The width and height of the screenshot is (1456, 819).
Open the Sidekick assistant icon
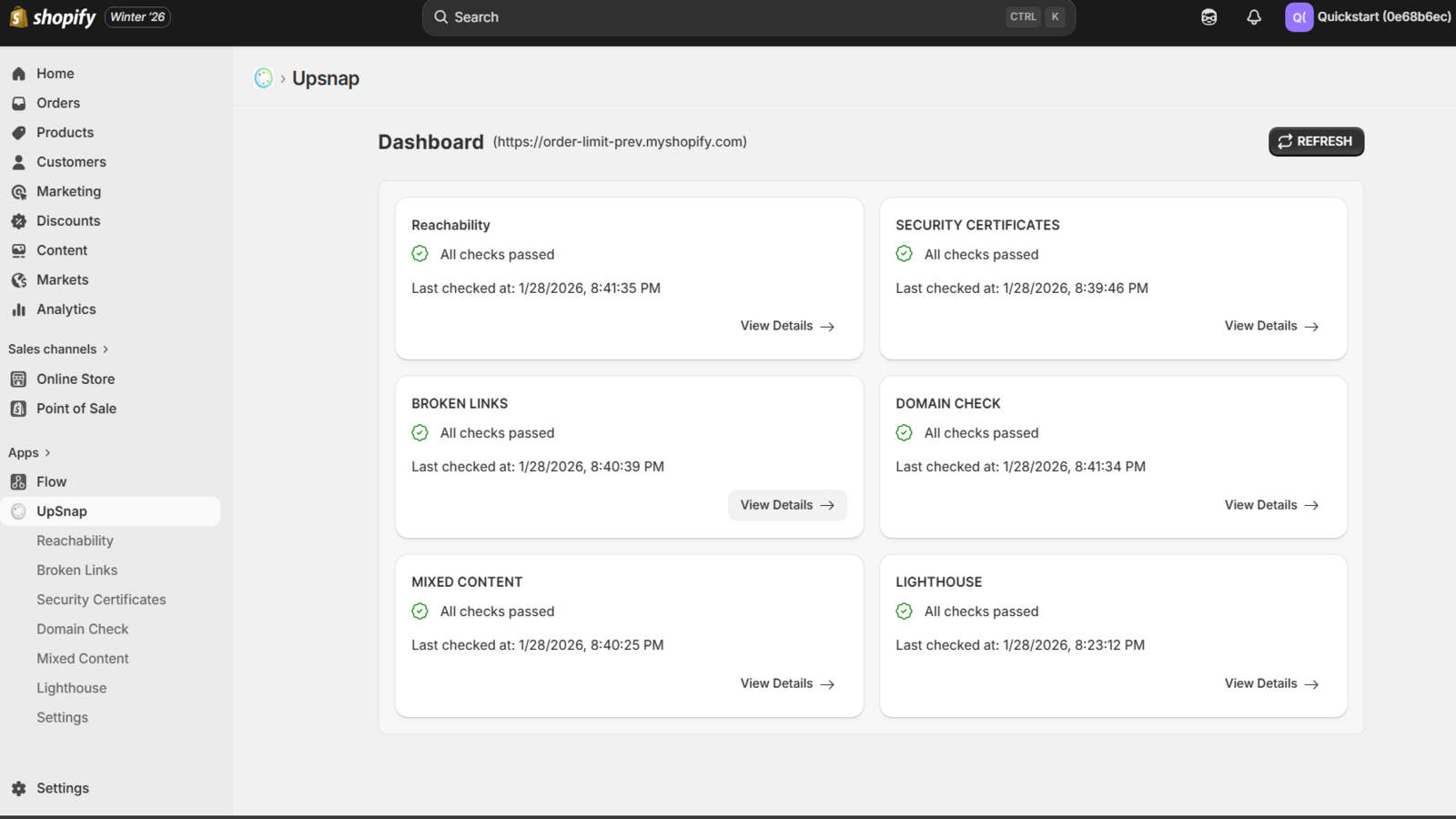pyautogui.click(x=1208, y=17)
